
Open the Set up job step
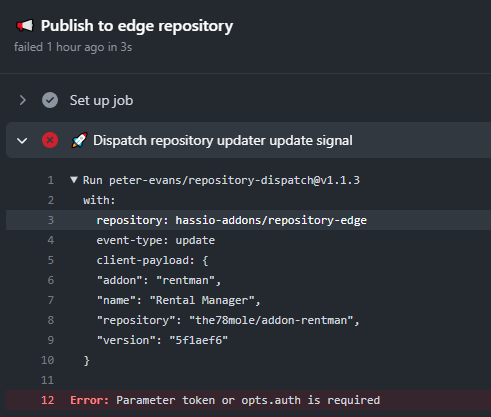tap(101, 100)
